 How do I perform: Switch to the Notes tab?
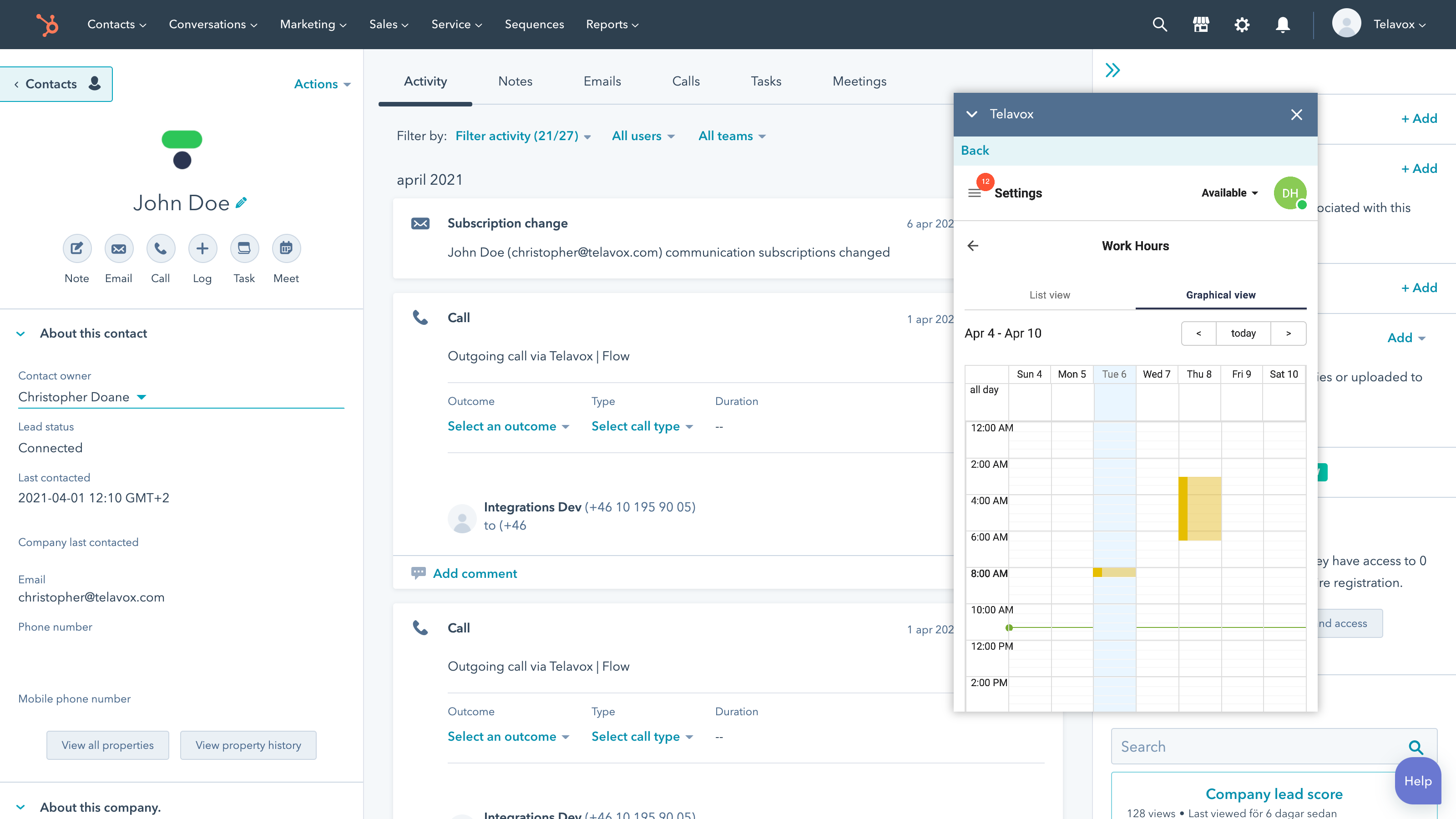click(515, 81)
